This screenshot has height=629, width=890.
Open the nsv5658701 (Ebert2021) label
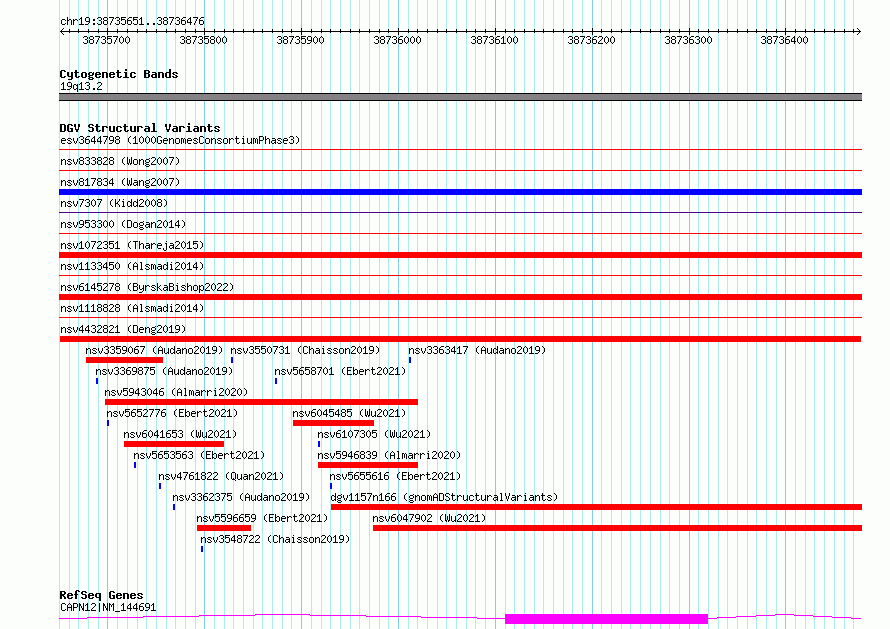click(340, 371)
